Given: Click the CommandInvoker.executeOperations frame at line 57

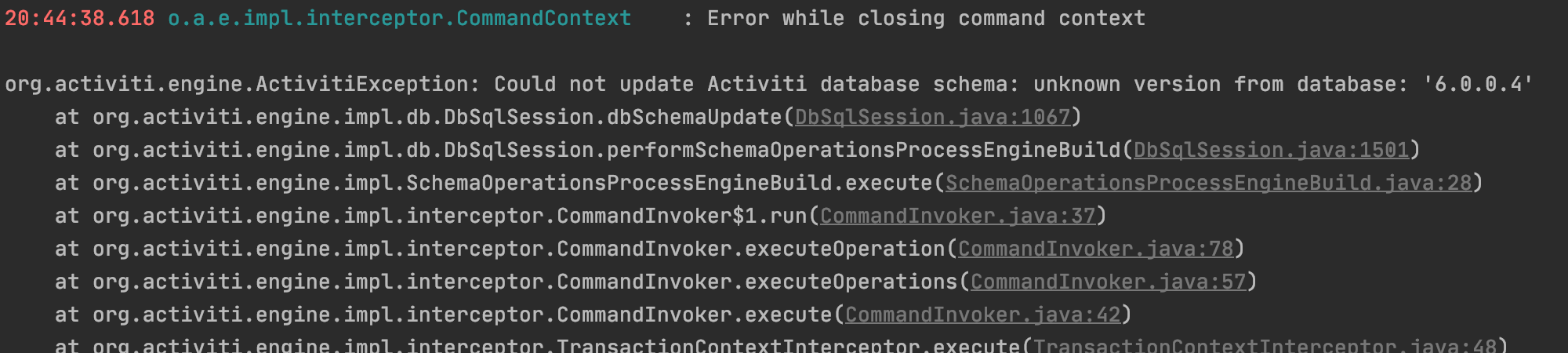Looking at the screenshot, I should pos(757,282).
